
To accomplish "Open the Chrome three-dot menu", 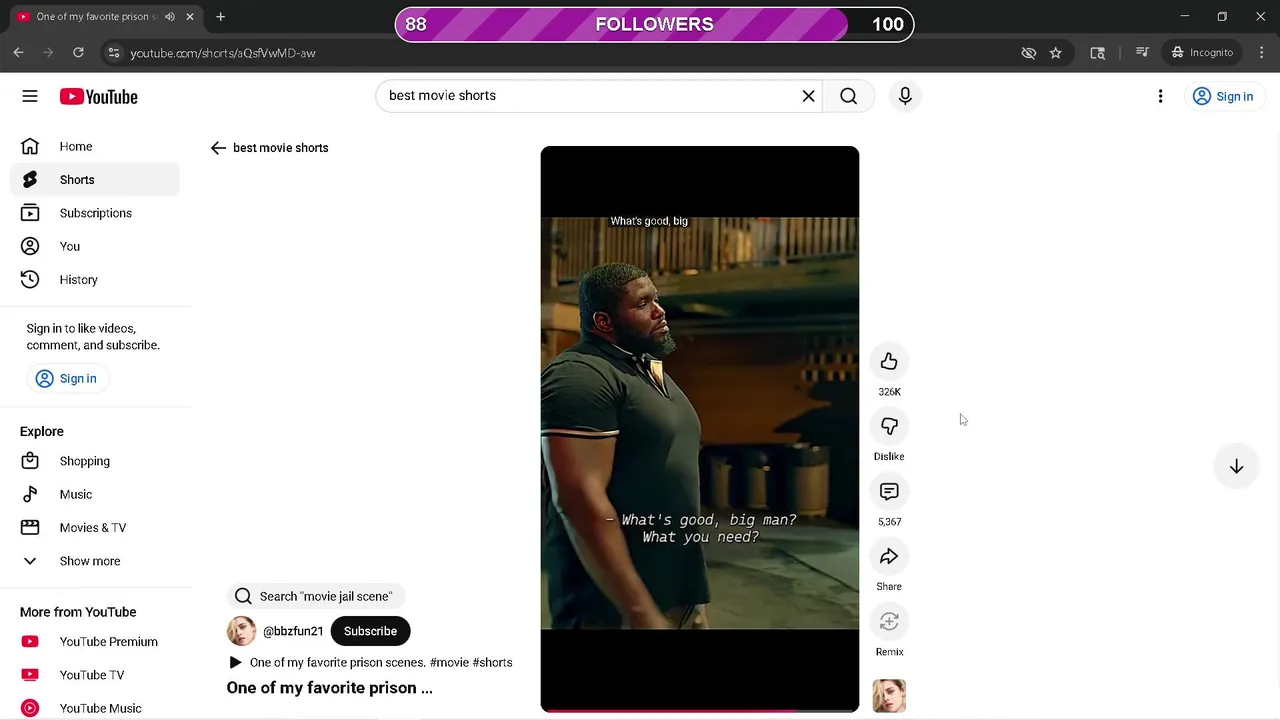I will [1262, 52].
